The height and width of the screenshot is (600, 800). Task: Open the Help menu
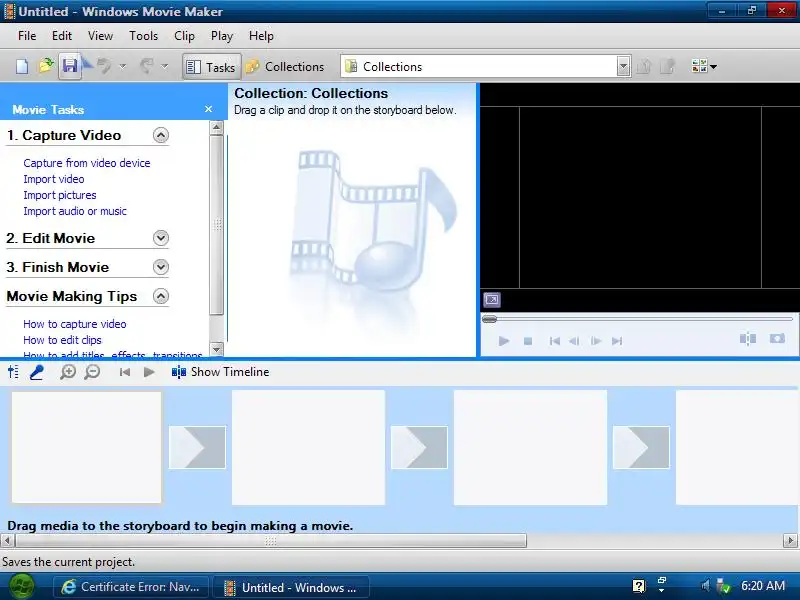[x=261, y=36]
